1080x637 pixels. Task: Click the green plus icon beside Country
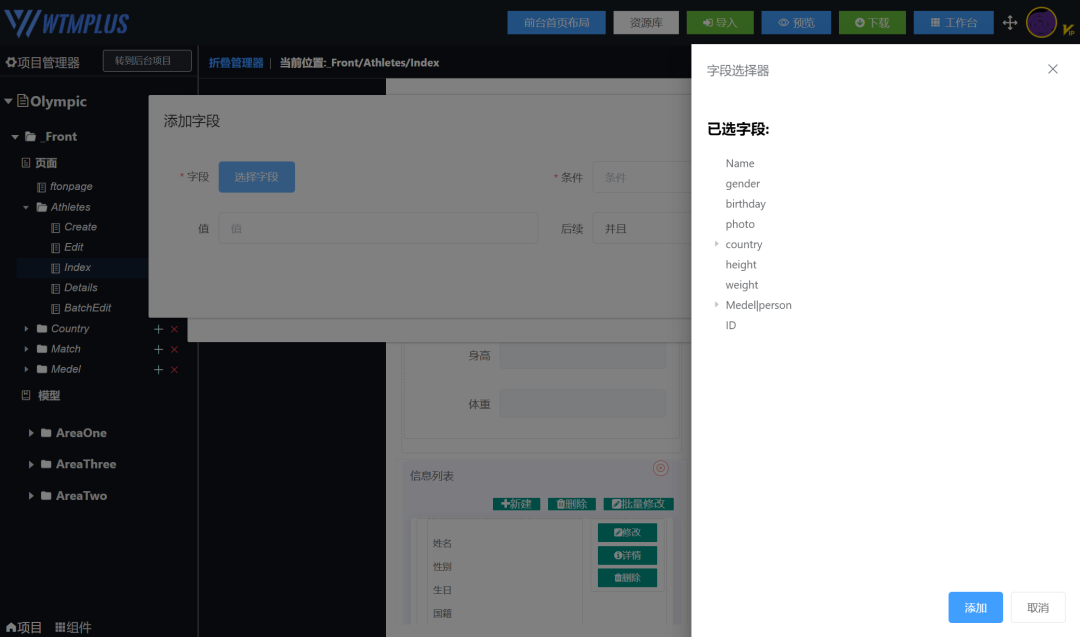(x=157, y=328)
